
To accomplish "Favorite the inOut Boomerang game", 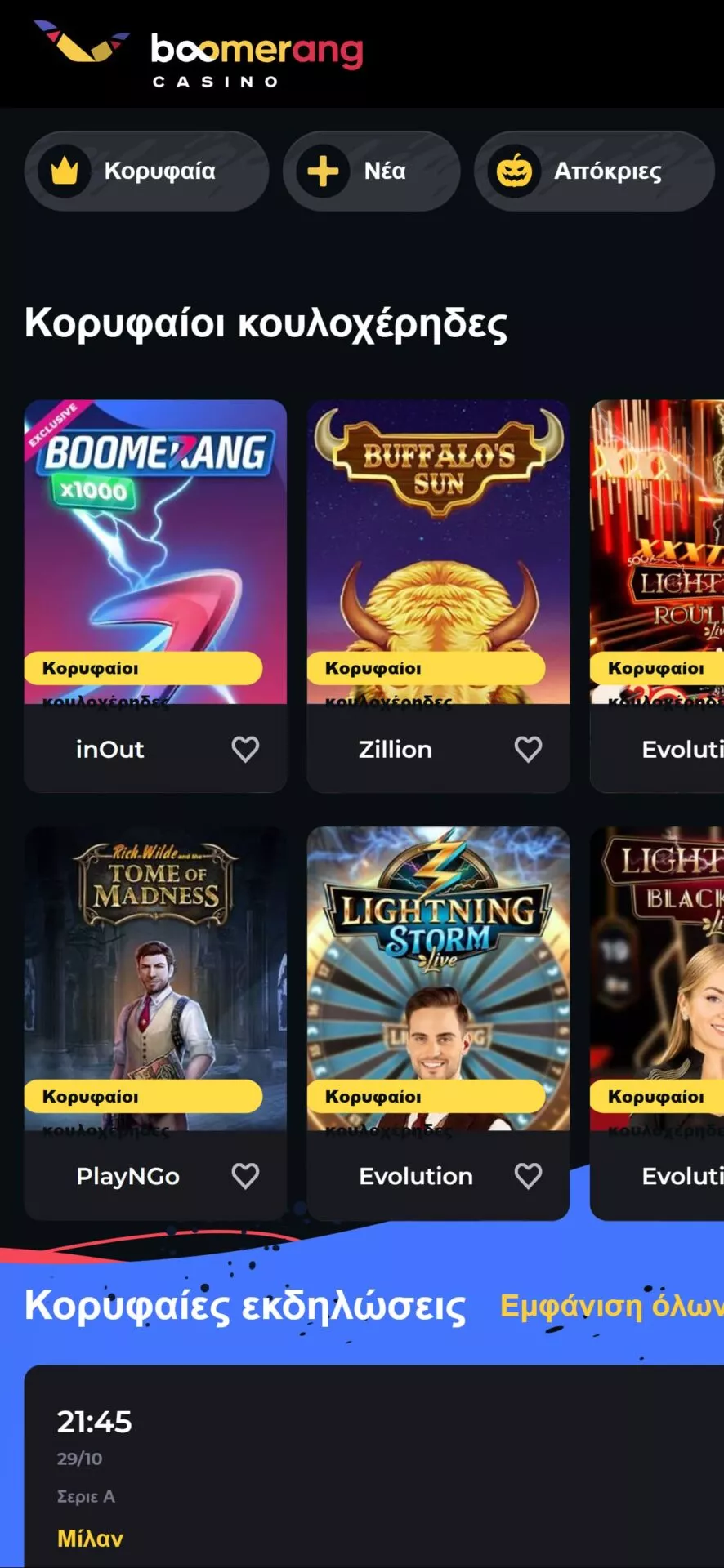I will pos(245,749).
